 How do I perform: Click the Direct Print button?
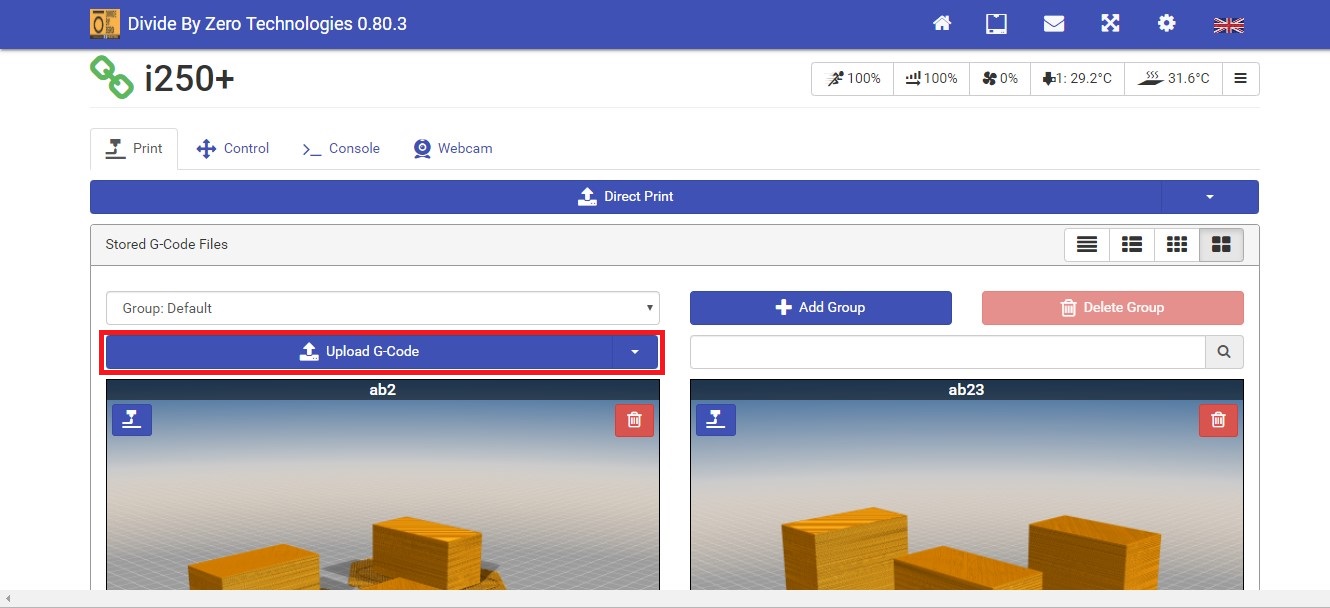(626, 197)
